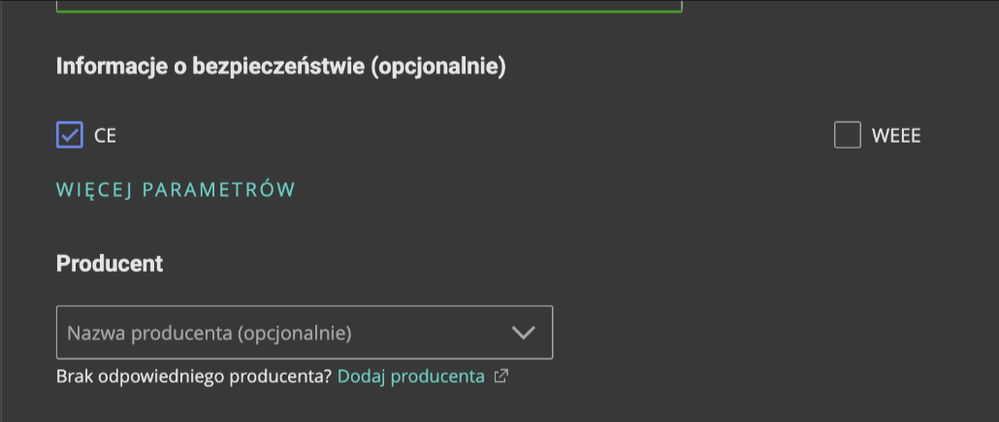Uncheck the CE checkbox
The height and width of the screenshot is (422, 999).
[x=70, y=135]
